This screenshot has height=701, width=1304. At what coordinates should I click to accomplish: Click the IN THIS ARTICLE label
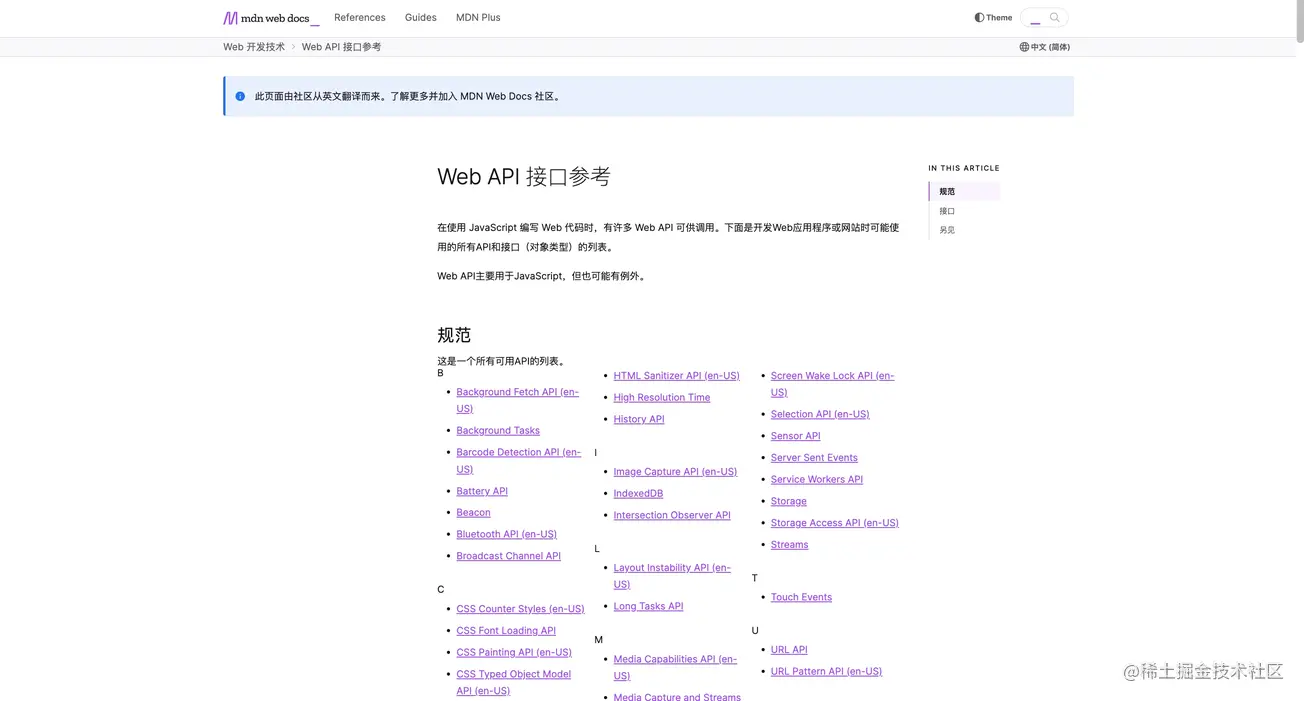[963, 168]
